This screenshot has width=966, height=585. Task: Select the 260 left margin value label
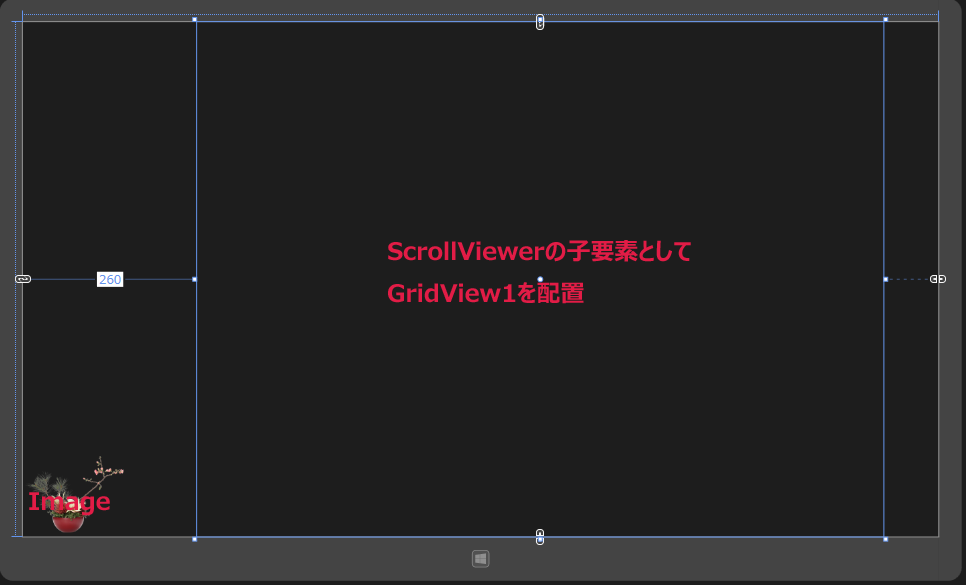tap(110, 280)
